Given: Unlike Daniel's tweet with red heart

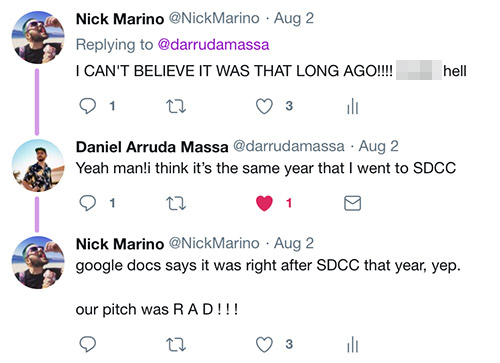Looking at the screenshot, I should tap(264, 203).
